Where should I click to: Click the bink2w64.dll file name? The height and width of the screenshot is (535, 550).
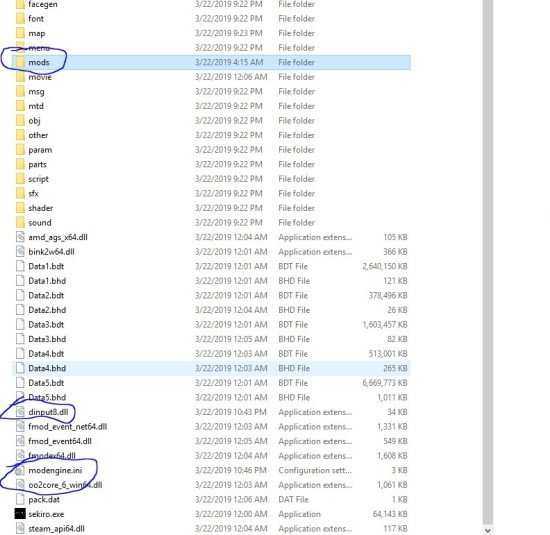tap(51, 252)
